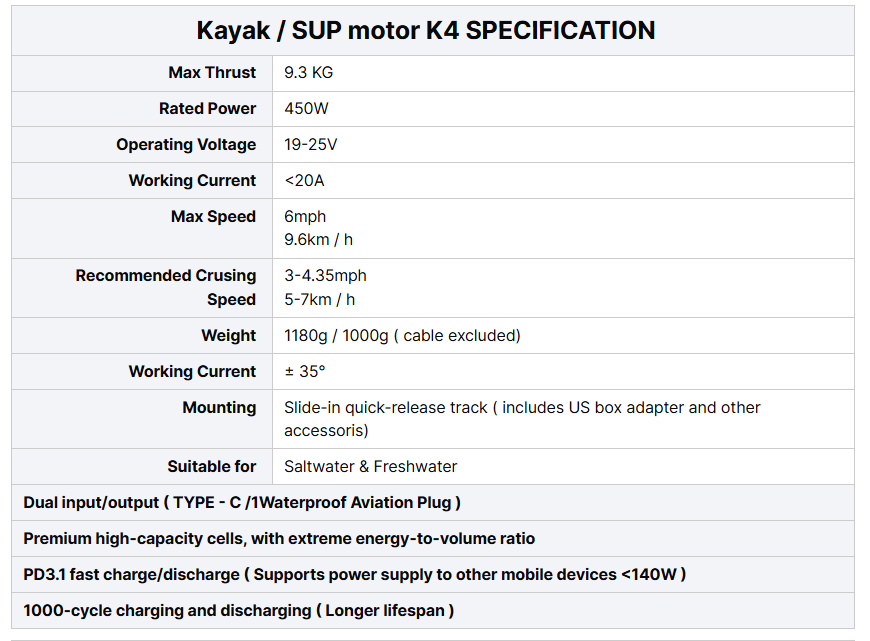Select the Max Thrust row label
Viewport: 870px width, 641px height.
[212, 72]
